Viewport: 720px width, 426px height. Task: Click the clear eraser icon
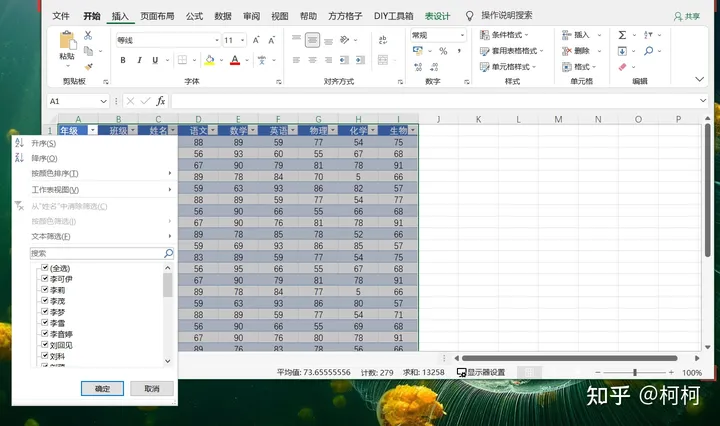[622, 67]
